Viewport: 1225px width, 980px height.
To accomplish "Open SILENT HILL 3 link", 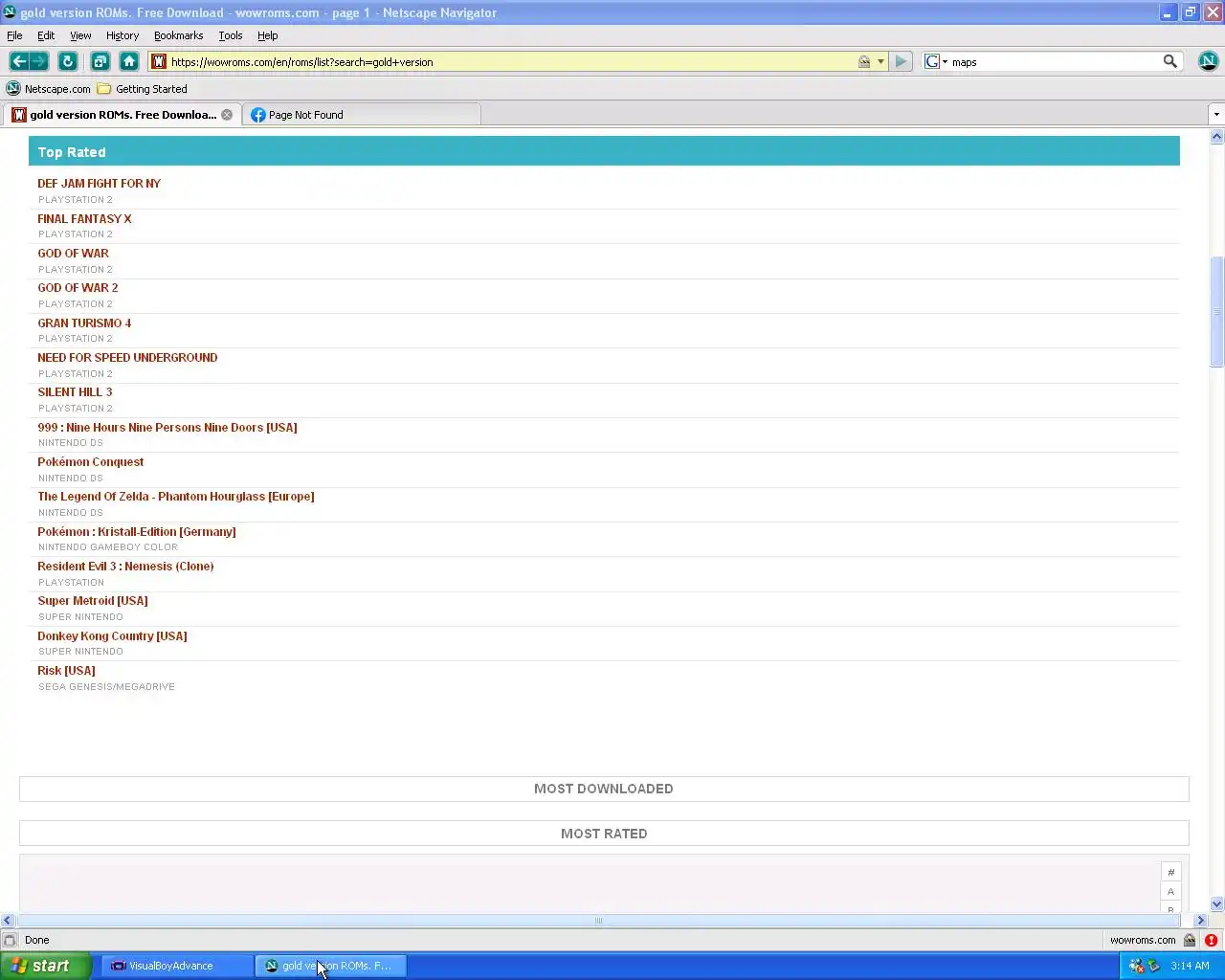I will pos(75,392).
